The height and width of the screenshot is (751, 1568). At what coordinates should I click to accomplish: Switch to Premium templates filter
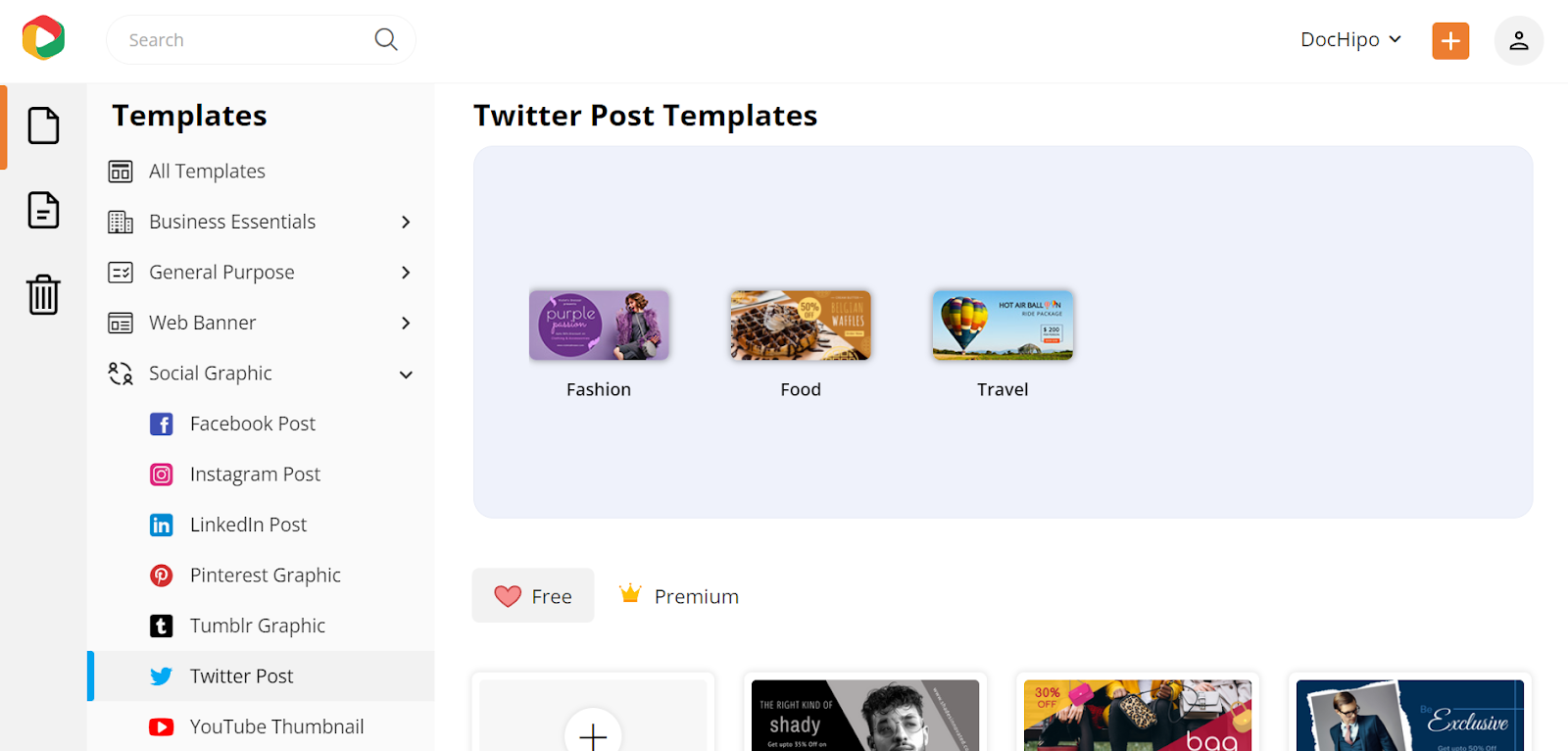point(679,595)
